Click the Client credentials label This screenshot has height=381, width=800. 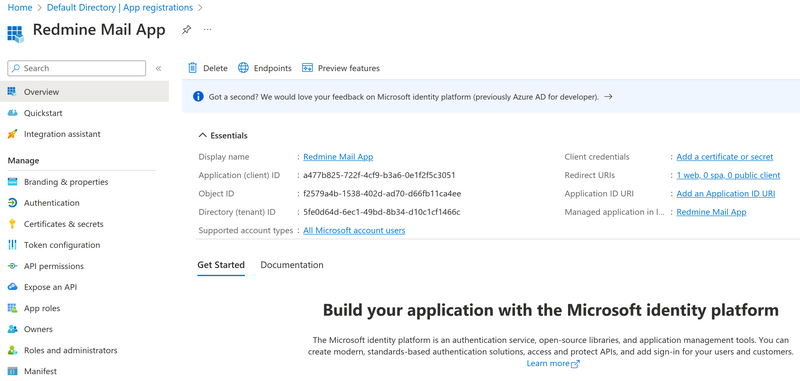click(597, 157)
